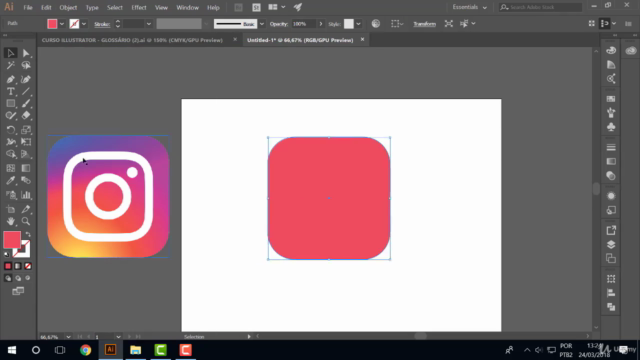640x360 pixels.
Task: Activate the Line Segment tool
Action: (x=26, y=91)
